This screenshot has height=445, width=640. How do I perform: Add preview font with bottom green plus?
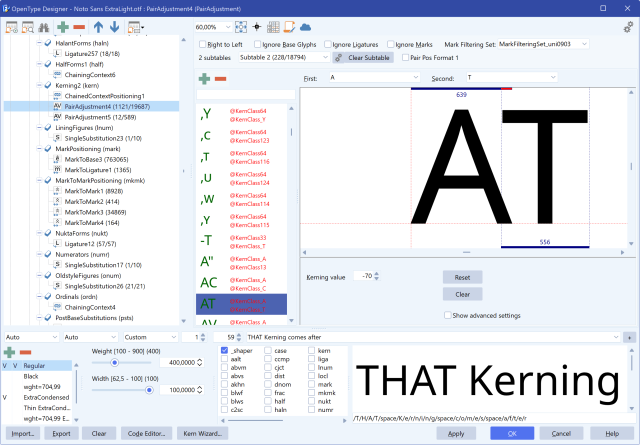point(9,352)
